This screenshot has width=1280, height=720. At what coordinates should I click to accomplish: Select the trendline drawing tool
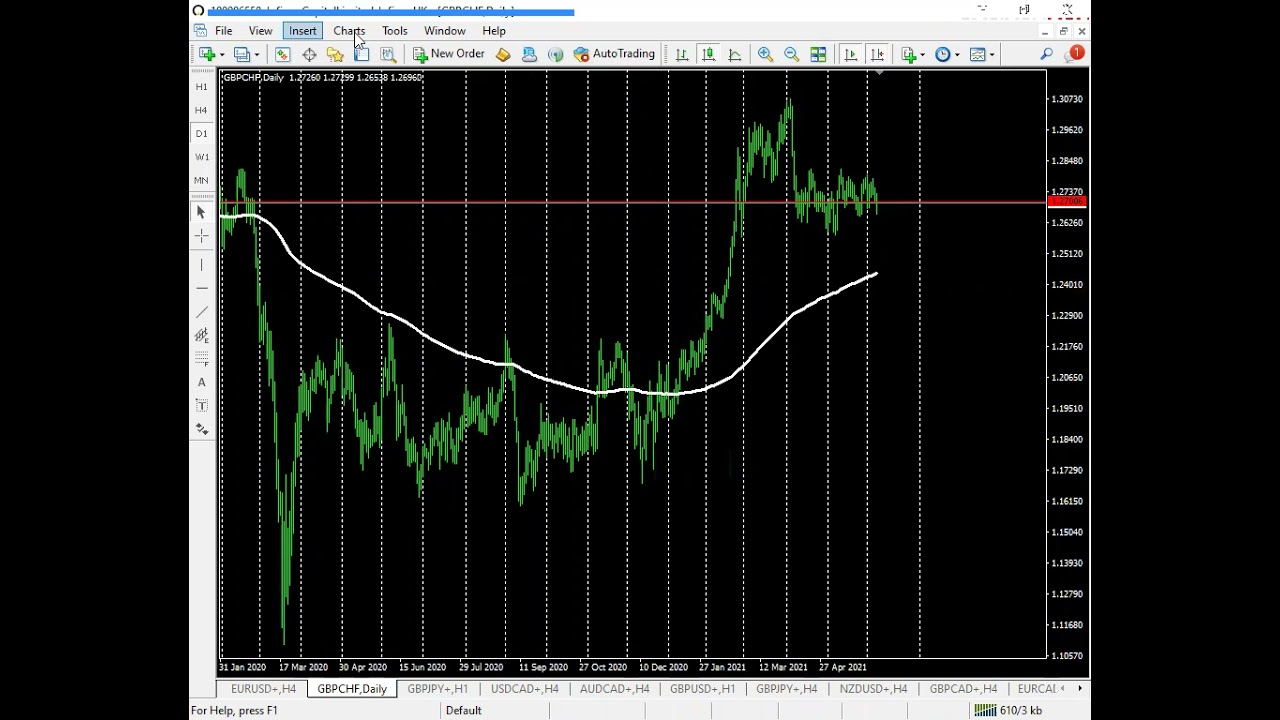tap(201, 312)
